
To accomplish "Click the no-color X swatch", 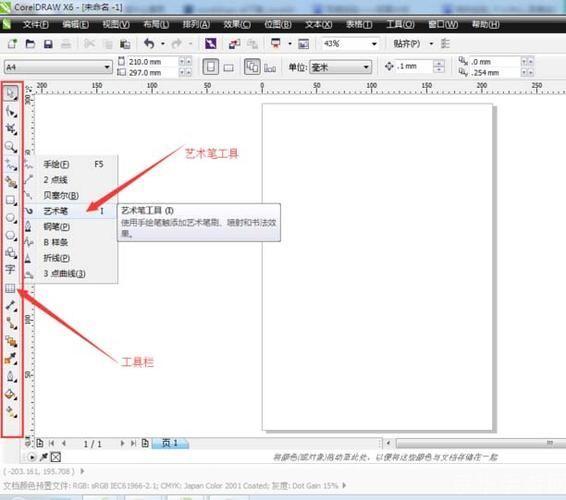I will [x=56, y=457].
